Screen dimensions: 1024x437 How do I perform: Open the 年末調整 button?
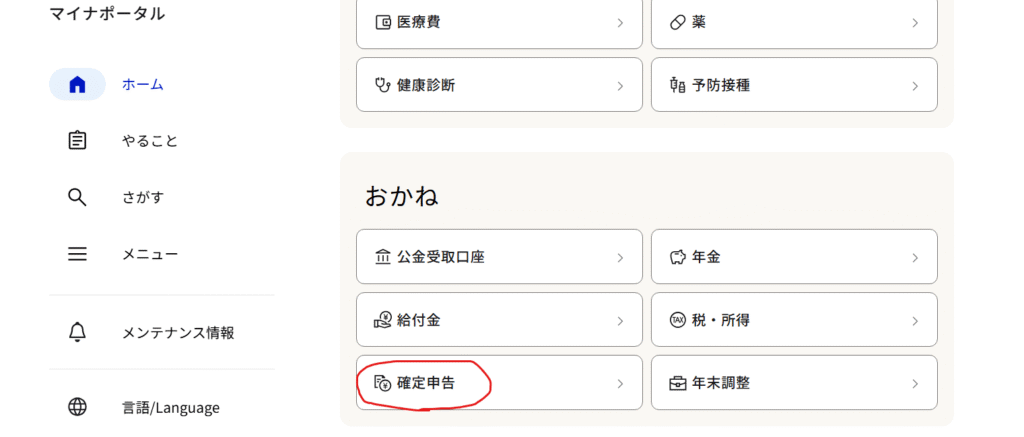(x=794, y=383)
